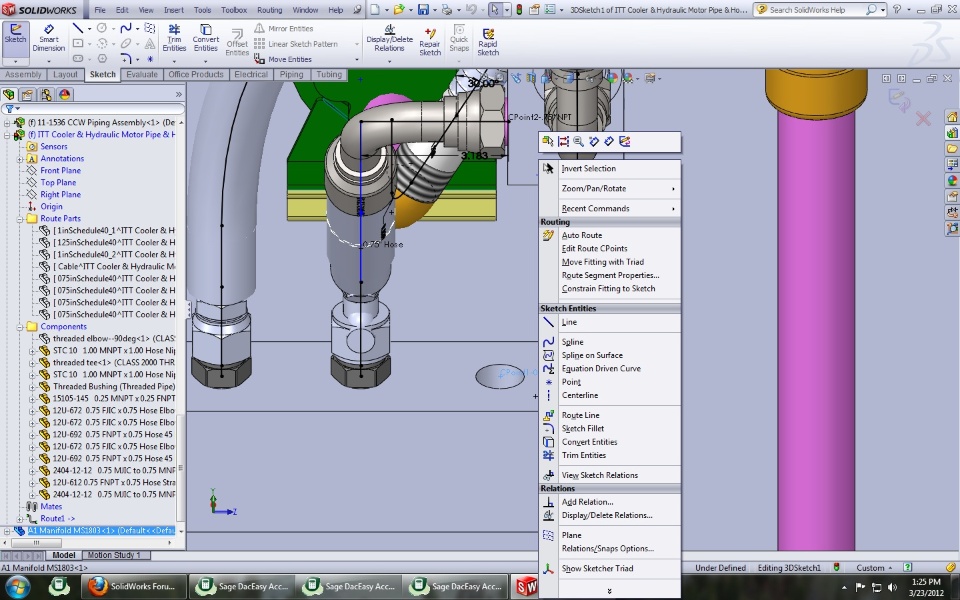Expand the Route1 tree node
This screenshot has width=960, height=600.
pyautogui.click(x=20, y=519)
